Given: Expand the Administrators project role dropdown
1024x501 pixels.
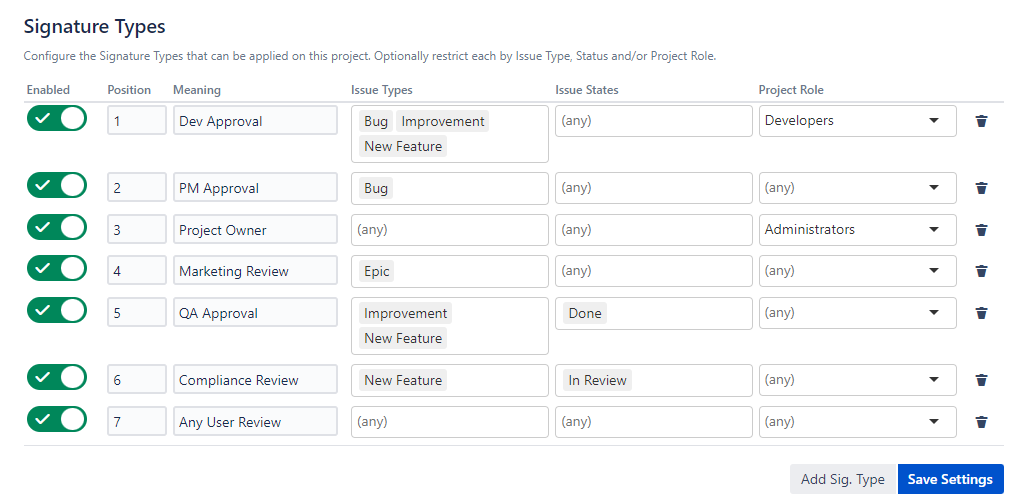Looking at the screenshot, I should (857, 230).
